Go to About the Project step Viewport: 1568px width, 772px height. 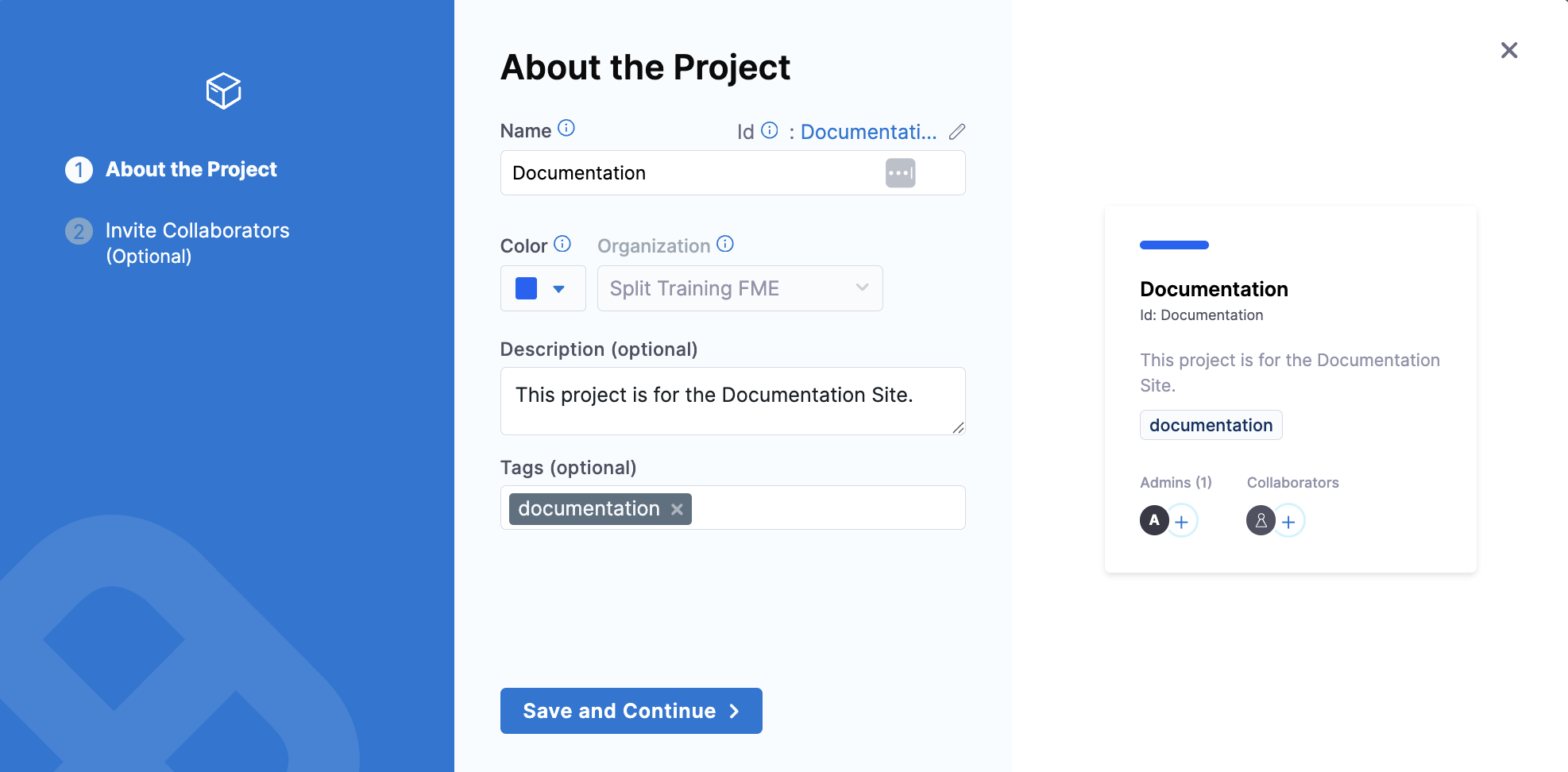(191, 169)
